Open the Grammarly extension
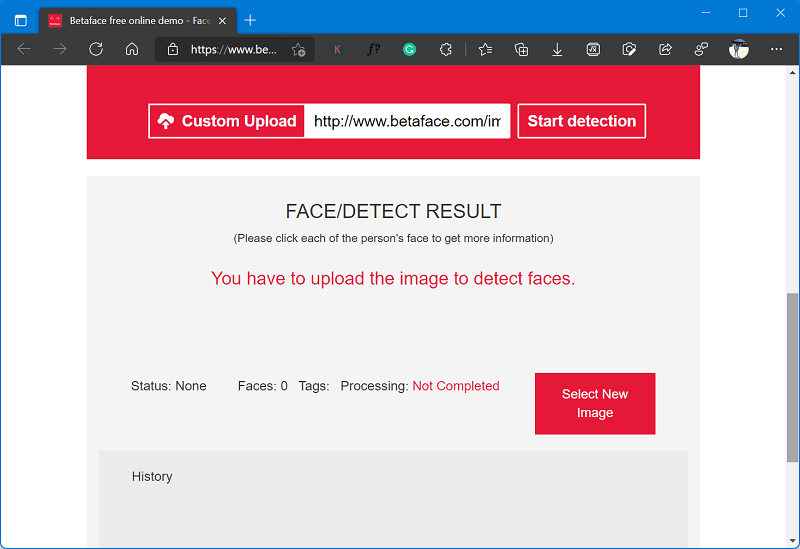 (x=409, y=49)
